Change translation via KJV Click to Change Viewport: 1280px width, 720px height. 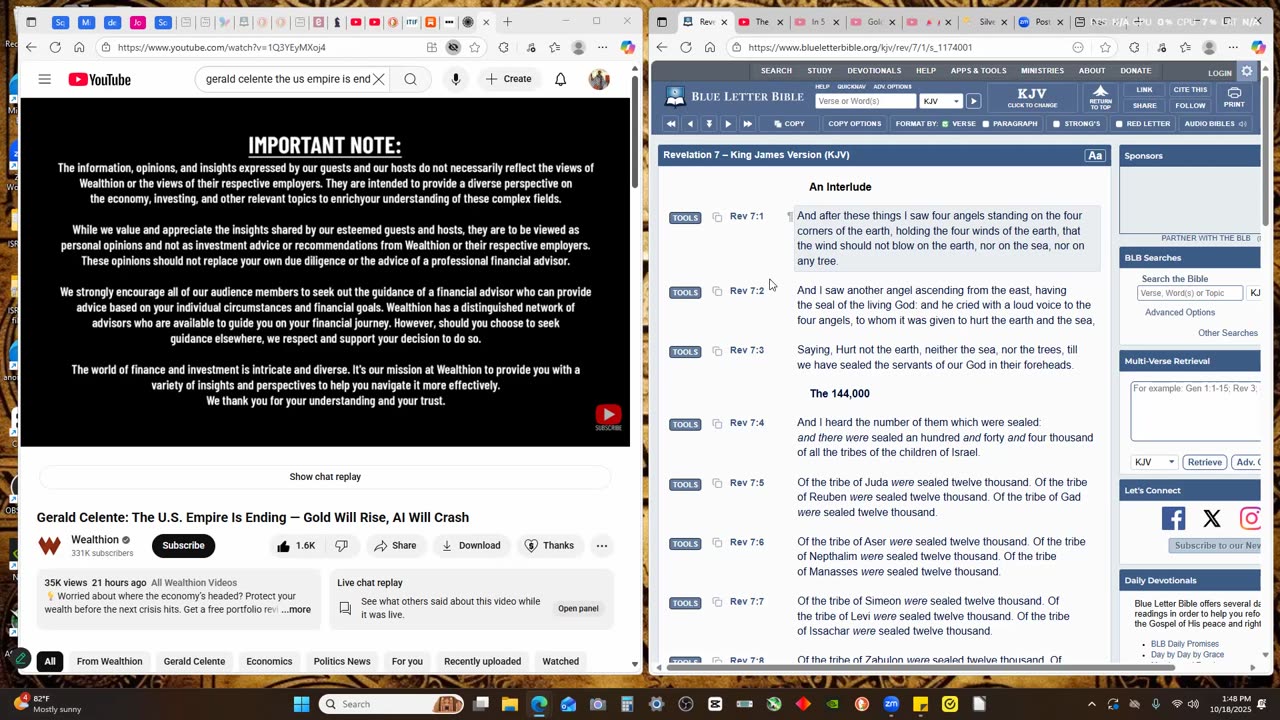pos(1032,97)
